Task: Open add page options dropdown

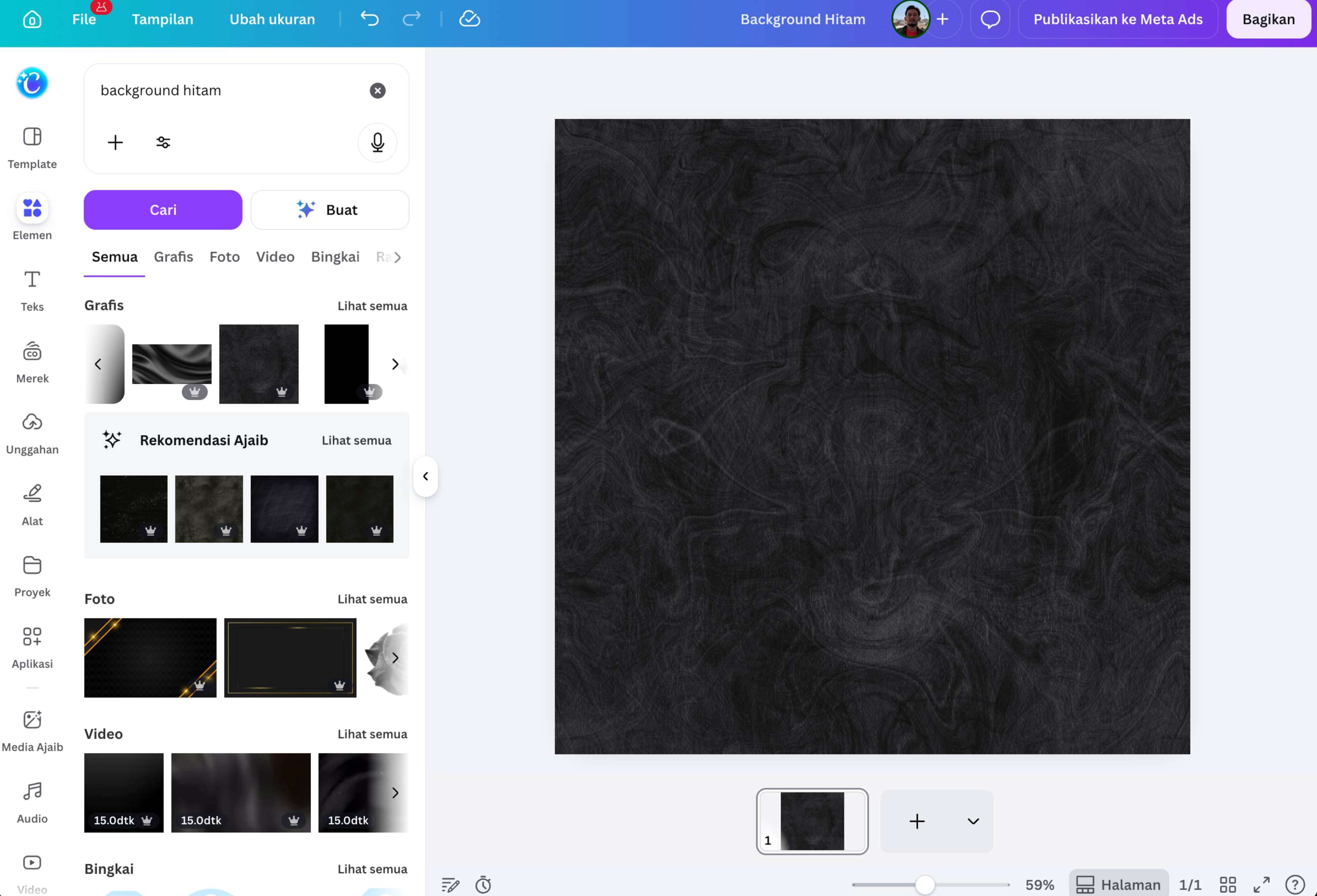Action: coord(973,821)
